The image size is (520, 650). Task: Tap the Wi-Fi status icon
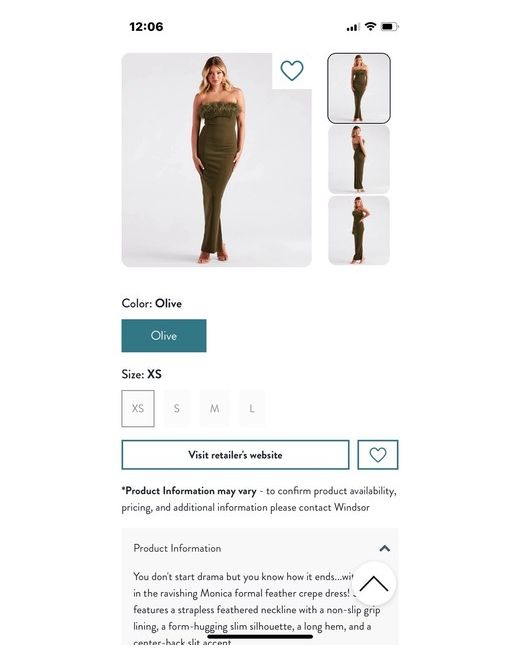(370, 27)
